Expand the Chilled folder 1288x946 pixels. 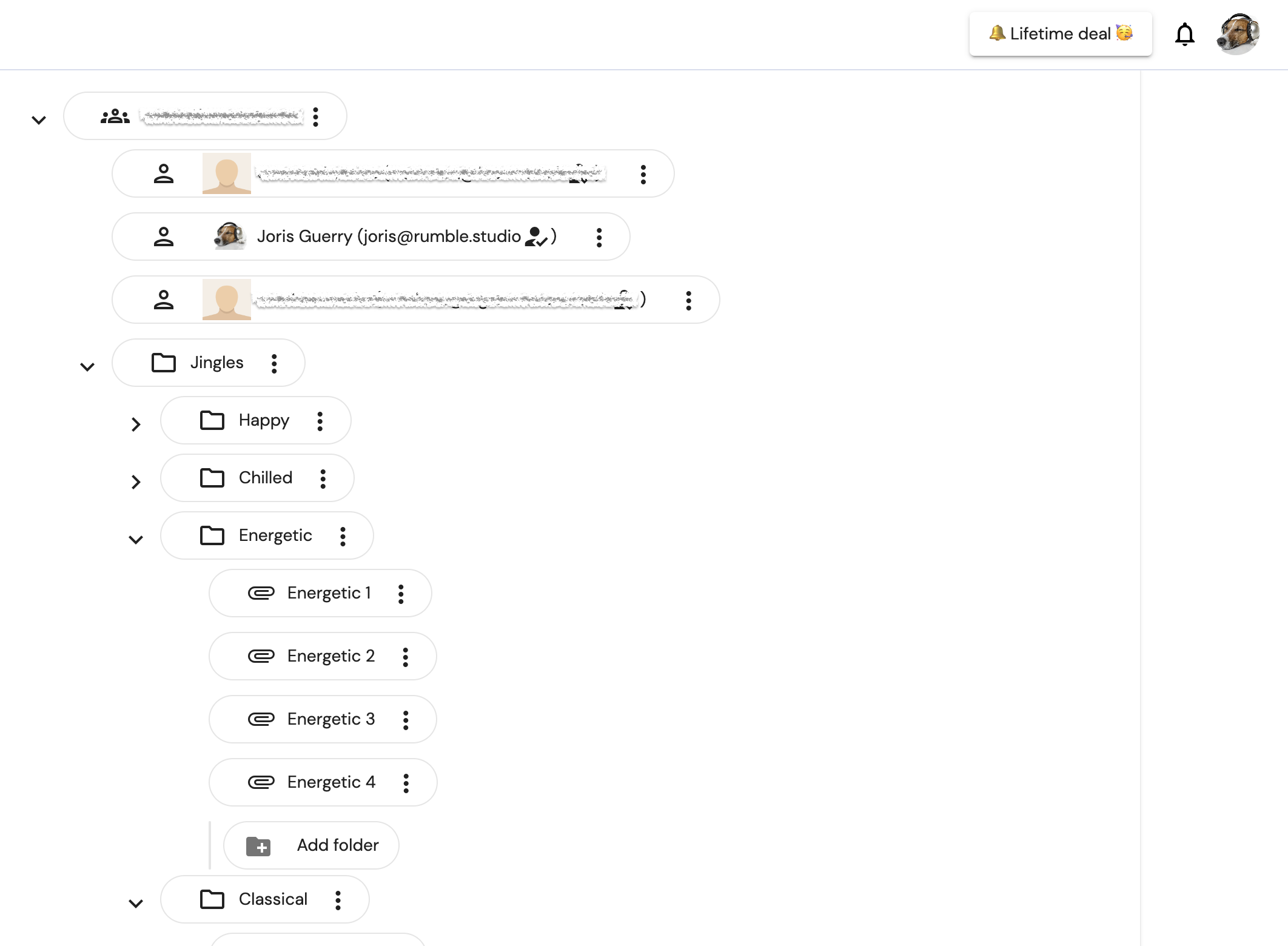coord(136,482)
